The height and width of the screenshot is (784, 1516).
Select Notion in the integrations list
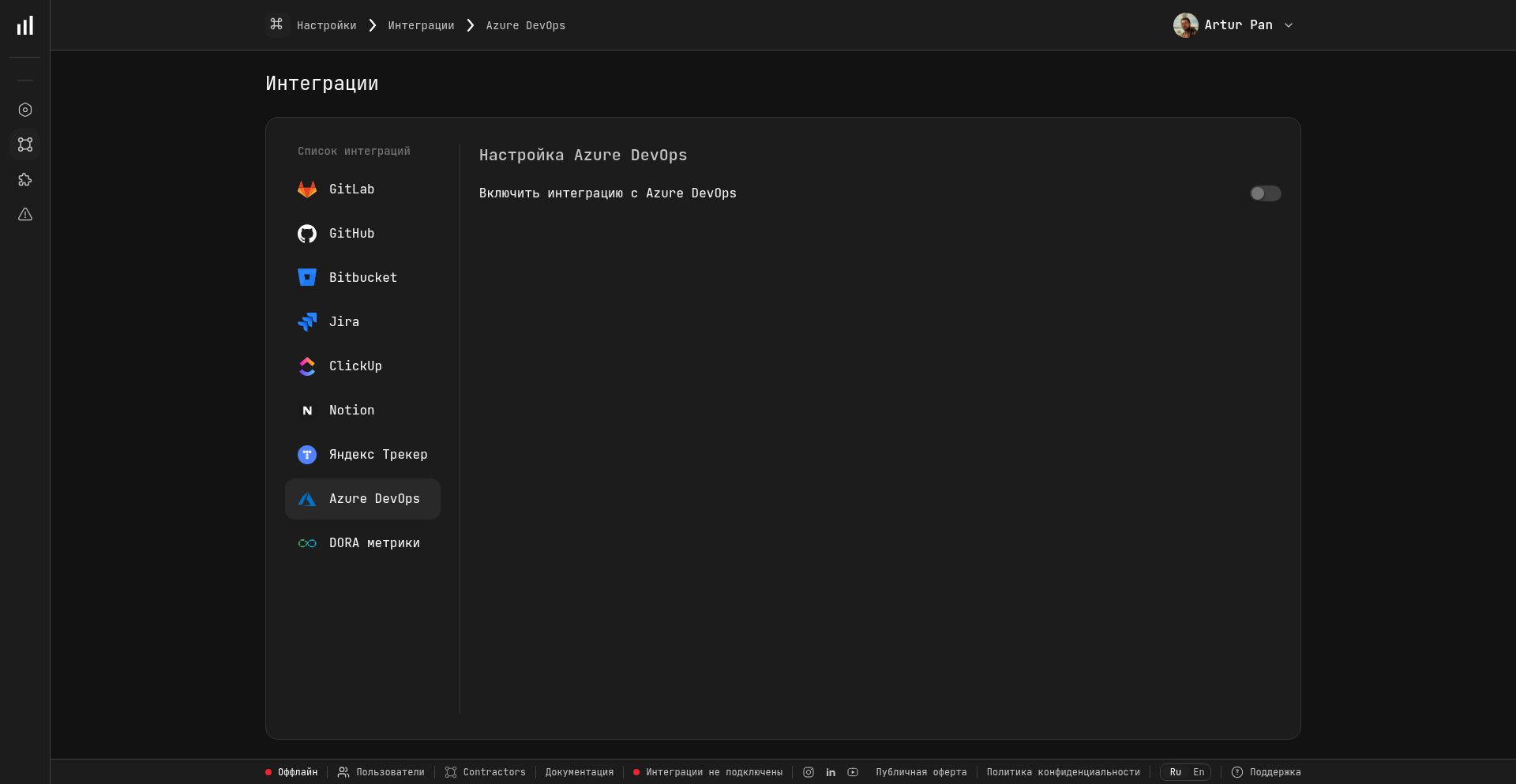coord(362,411)
